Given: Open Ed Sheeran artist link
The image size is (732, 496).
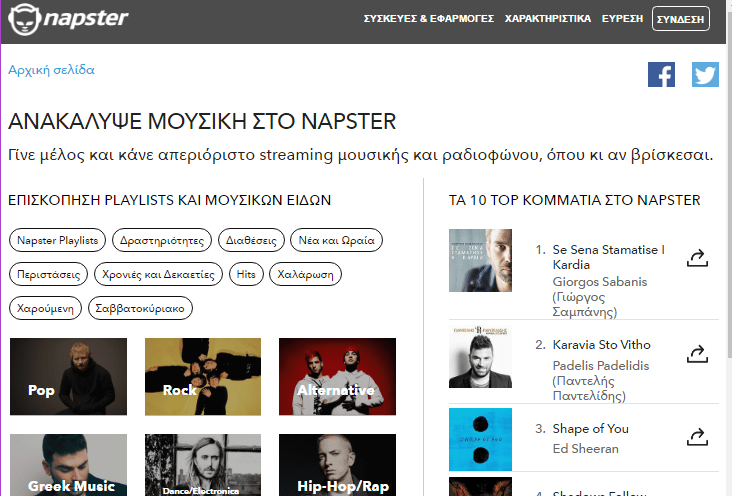Looking at the screenshot, I should (585, 449).
